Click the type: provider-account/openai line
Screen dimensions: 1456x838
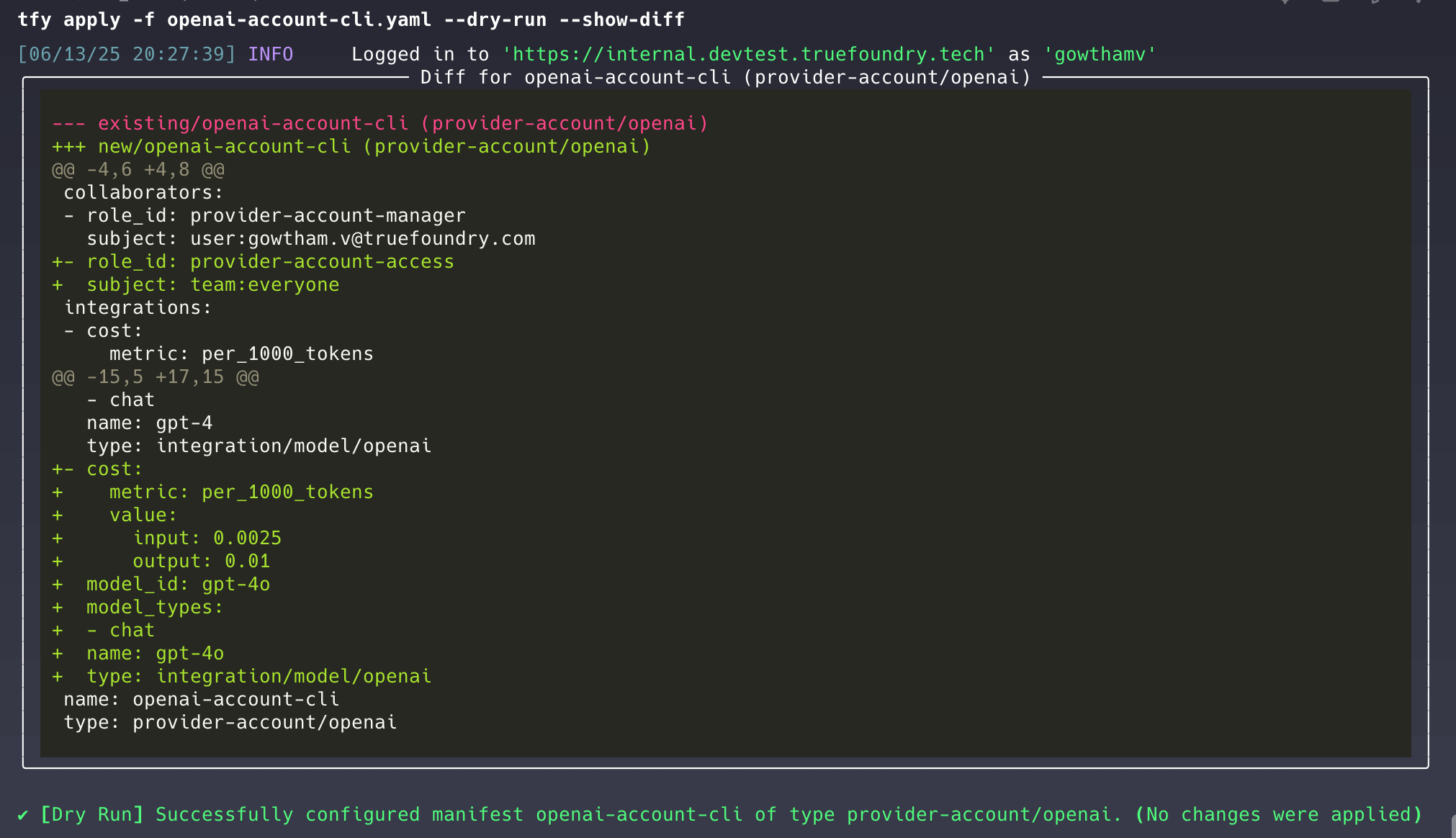click(x=230, y=722)
